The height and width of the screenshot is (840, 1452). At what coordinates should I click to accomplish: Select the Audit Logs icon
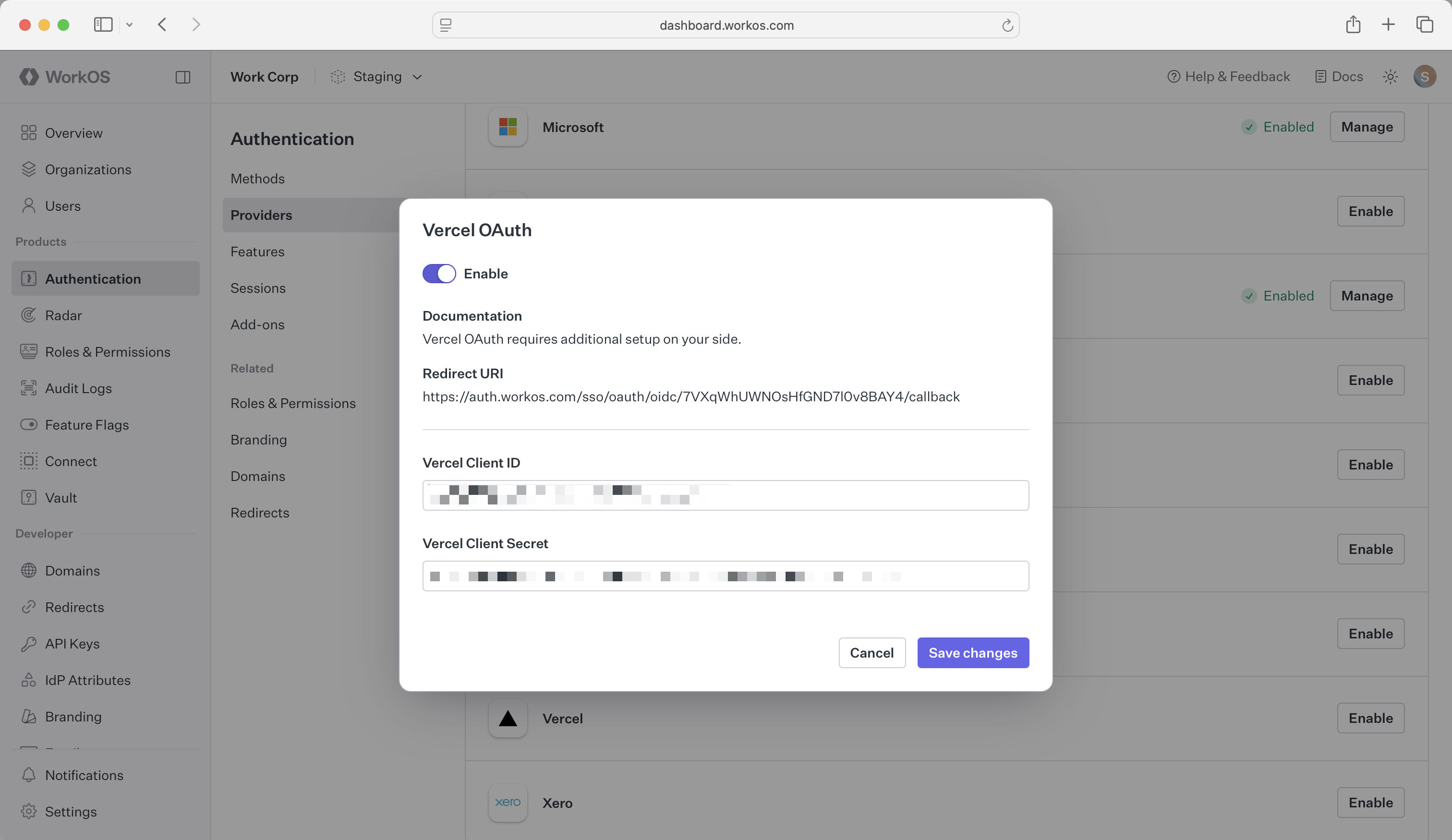click(x=29, y=388)
